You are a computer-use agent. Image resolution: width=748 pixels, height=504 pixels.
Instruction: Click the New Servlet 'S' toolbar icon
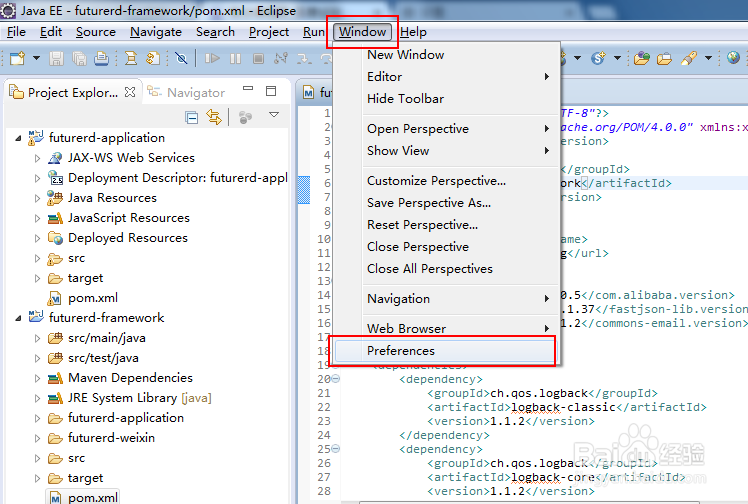(598, 58)
